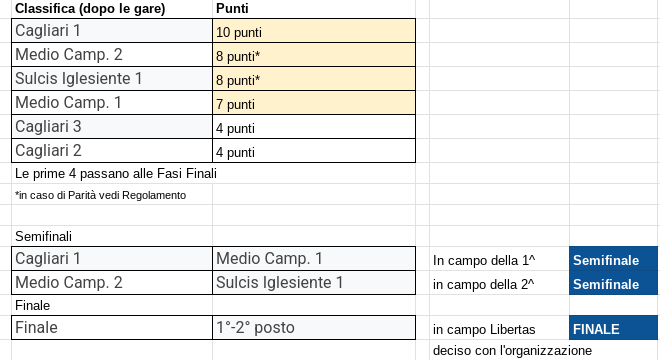The height and width of the screenshot is (360, 660).
Task: Click the first blue Semifinale cell
Action: pos(613,260)
